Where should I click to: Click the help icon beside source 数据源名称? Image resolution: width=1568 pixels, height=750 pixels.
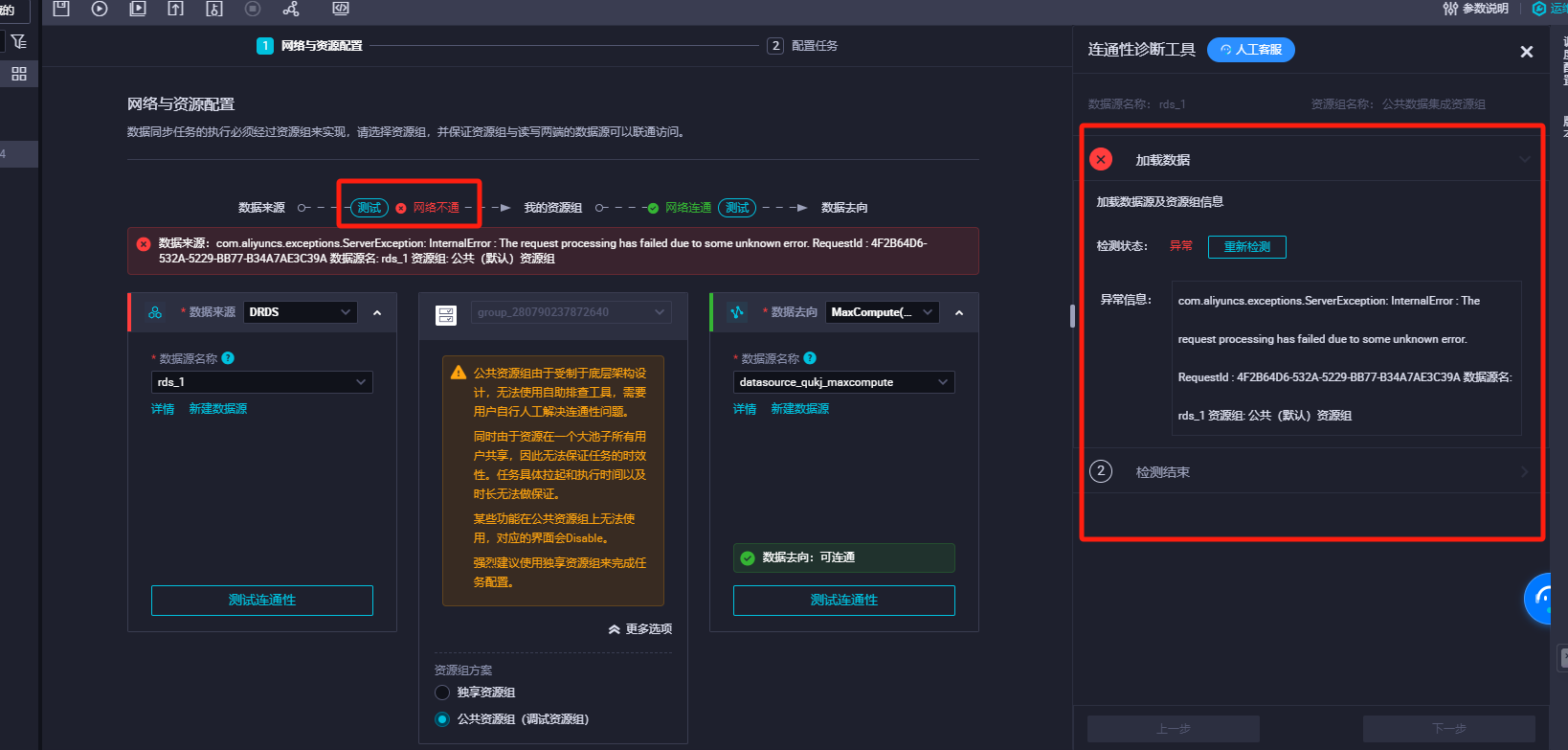click(x=228, y=358)
